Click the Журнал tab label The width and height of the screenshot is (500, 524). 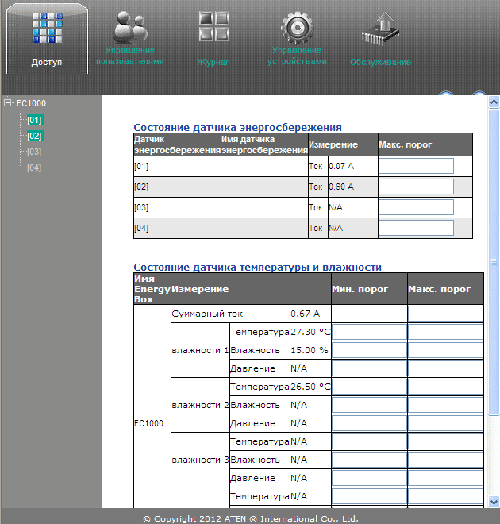pyautogui.click(x=213, y=62)
